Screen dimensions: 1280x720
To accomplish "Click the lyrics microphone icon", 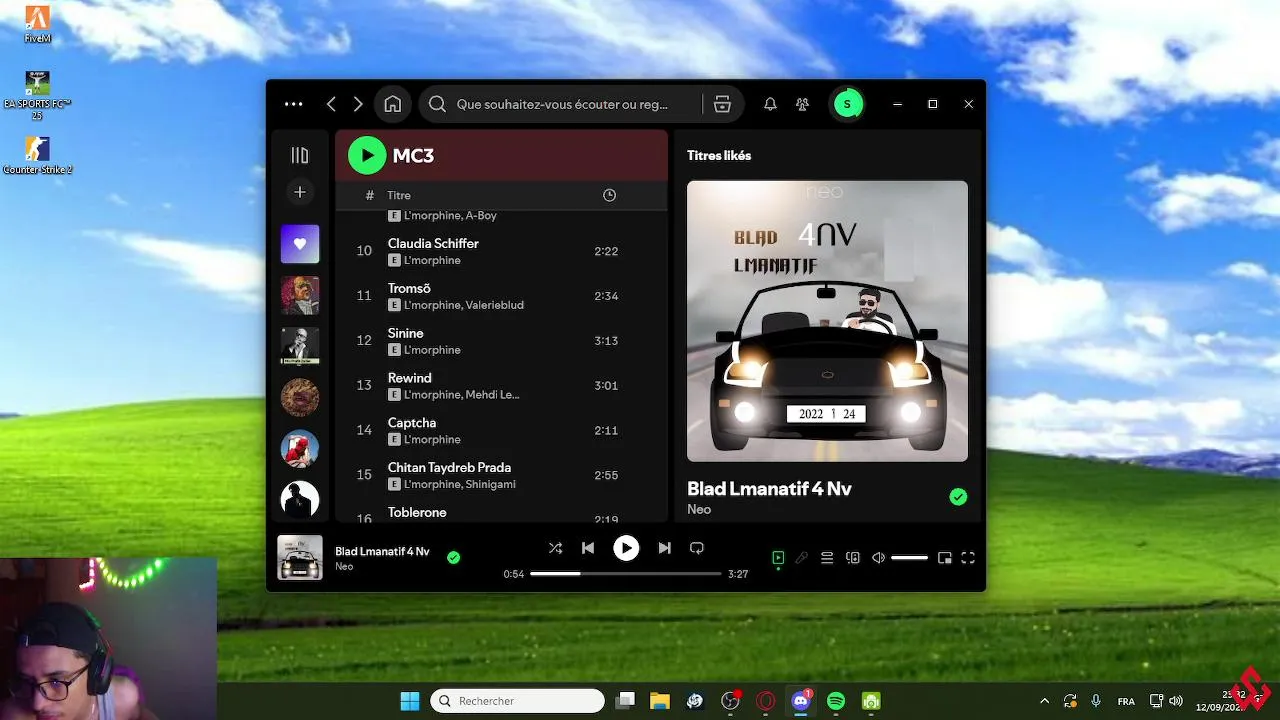I will (801, 558).
